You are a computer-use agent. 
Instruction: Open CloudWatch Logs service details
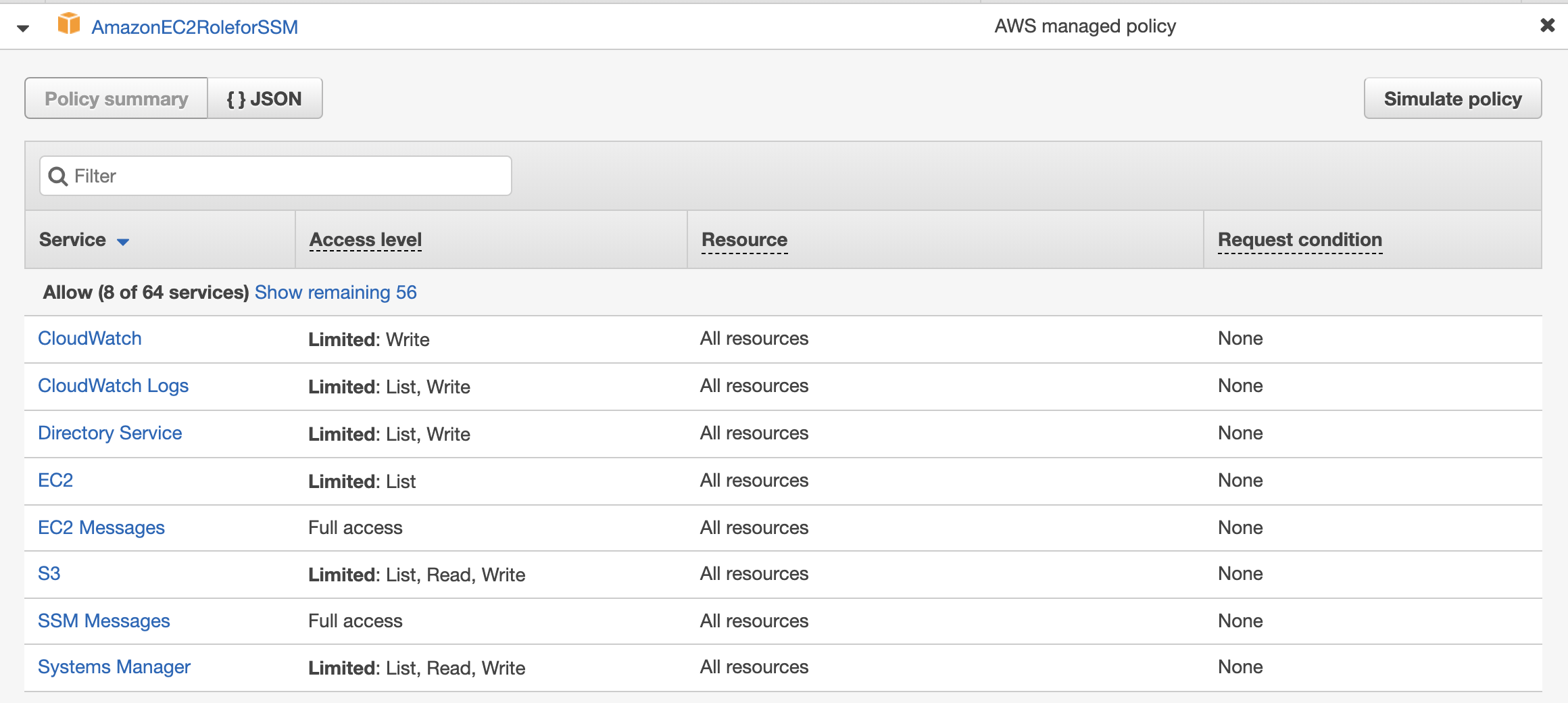(x=113, y=386)
